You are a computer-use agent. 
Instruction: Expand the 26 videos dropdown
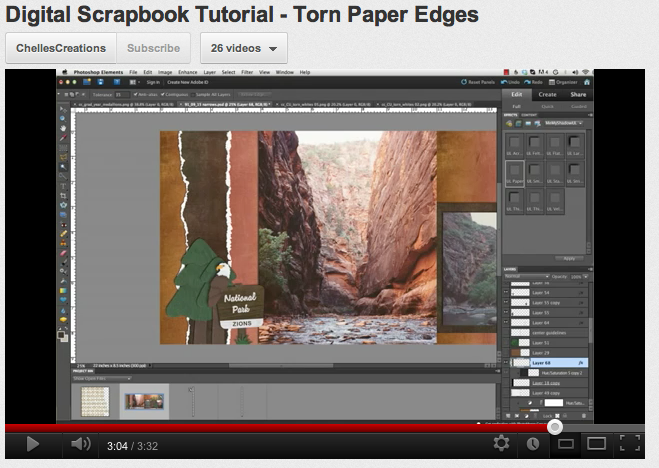pyautogui.click(x=244, y=48)
